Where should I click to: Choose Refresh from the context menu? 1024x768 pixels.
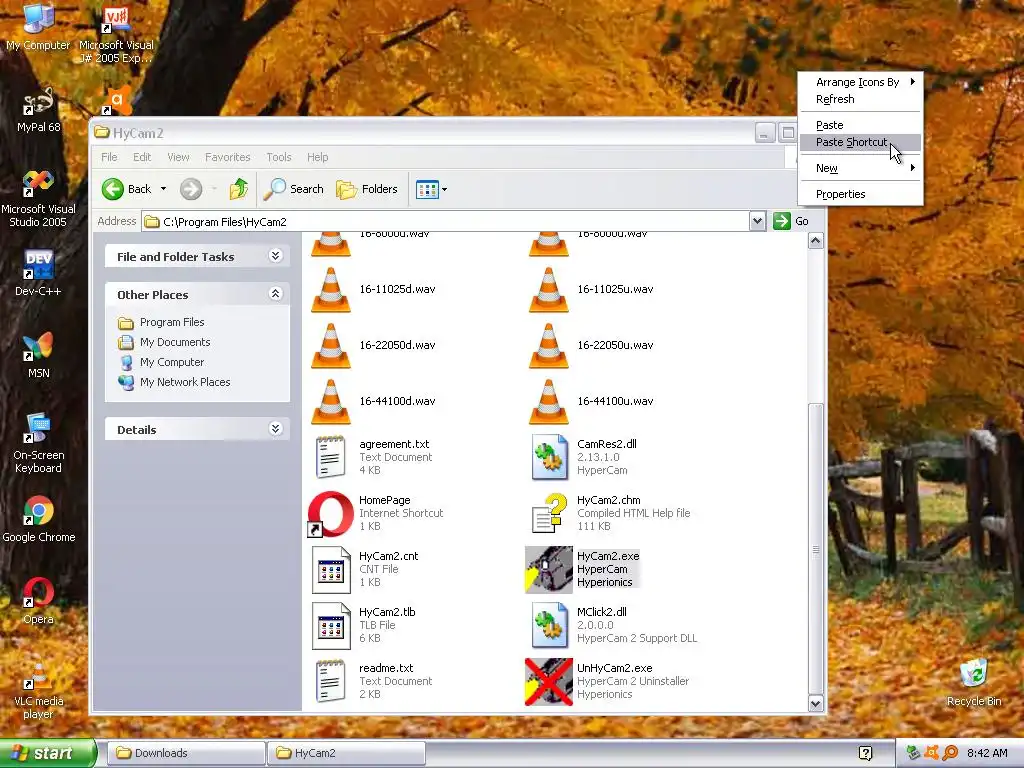(x=861, y=99)
